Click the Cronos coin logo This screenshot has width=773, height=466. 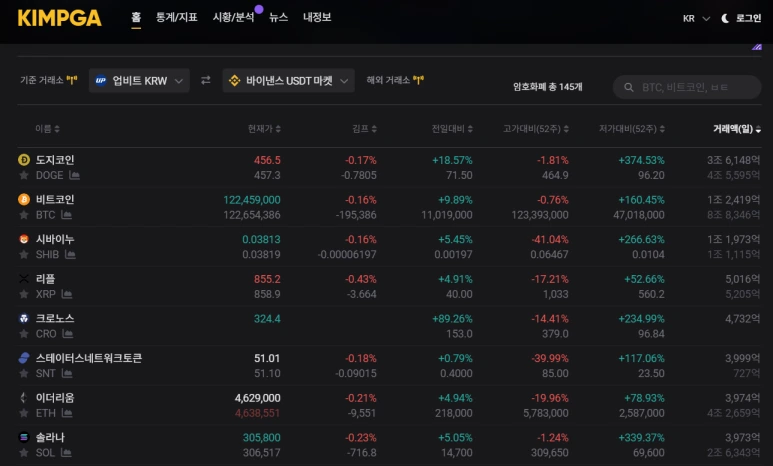click(24, 319)
